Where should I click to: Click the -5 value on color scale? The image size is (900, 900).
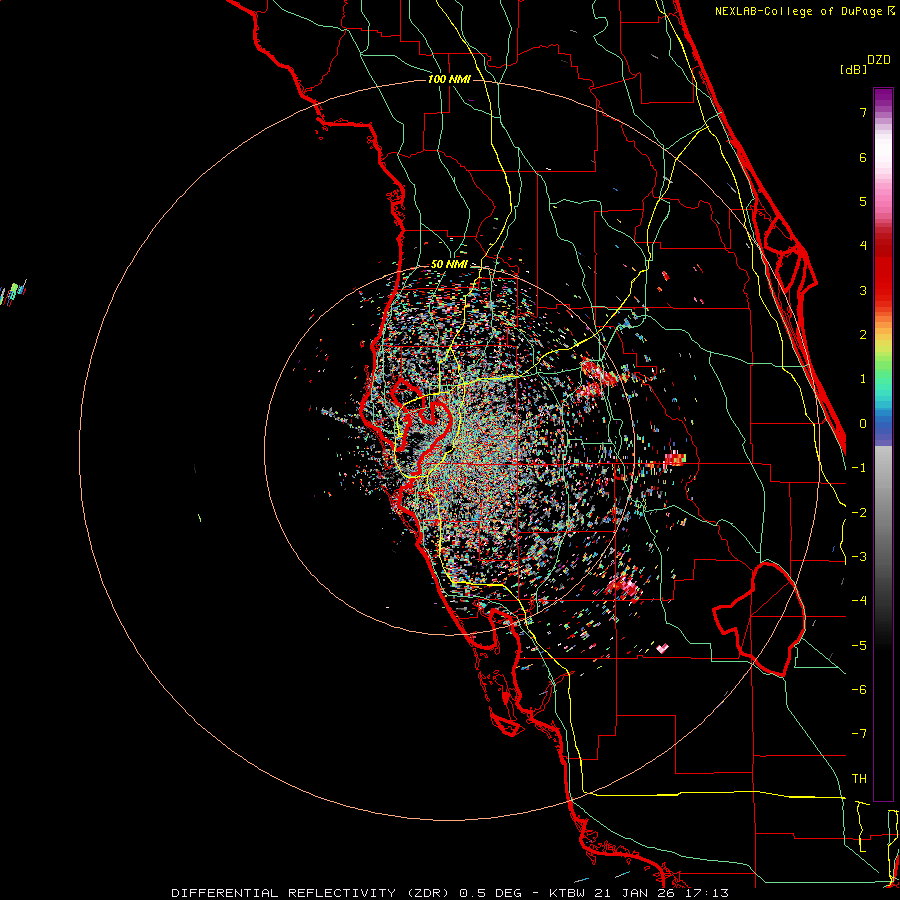[859, 646]
